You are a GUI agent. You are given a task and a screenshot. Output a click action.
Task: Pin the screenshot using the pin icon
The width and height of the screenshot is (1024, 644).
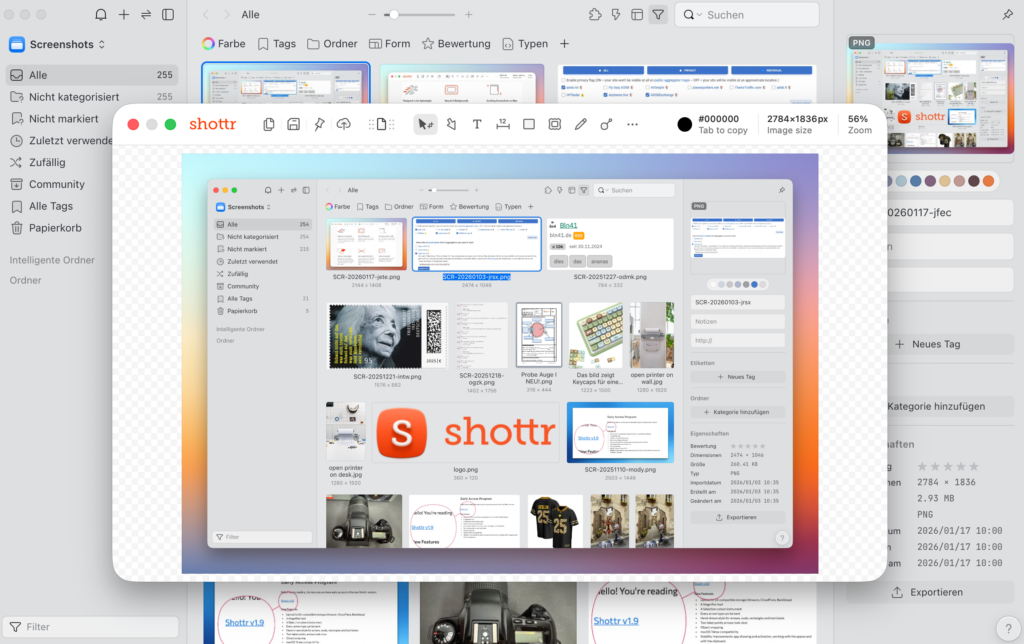pyautogui.click(x=318, y=124)
